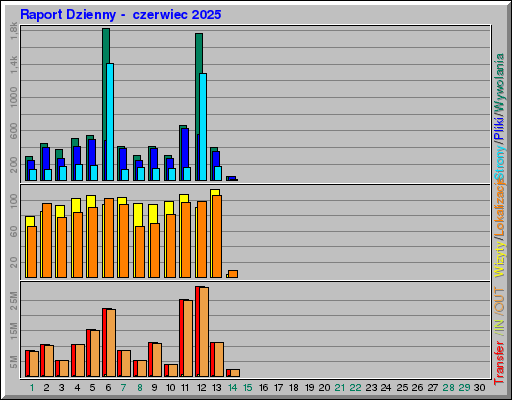Click day label 6 on x-axis
512x400 pixels.
pyautogui.click(x=108, y=388)
